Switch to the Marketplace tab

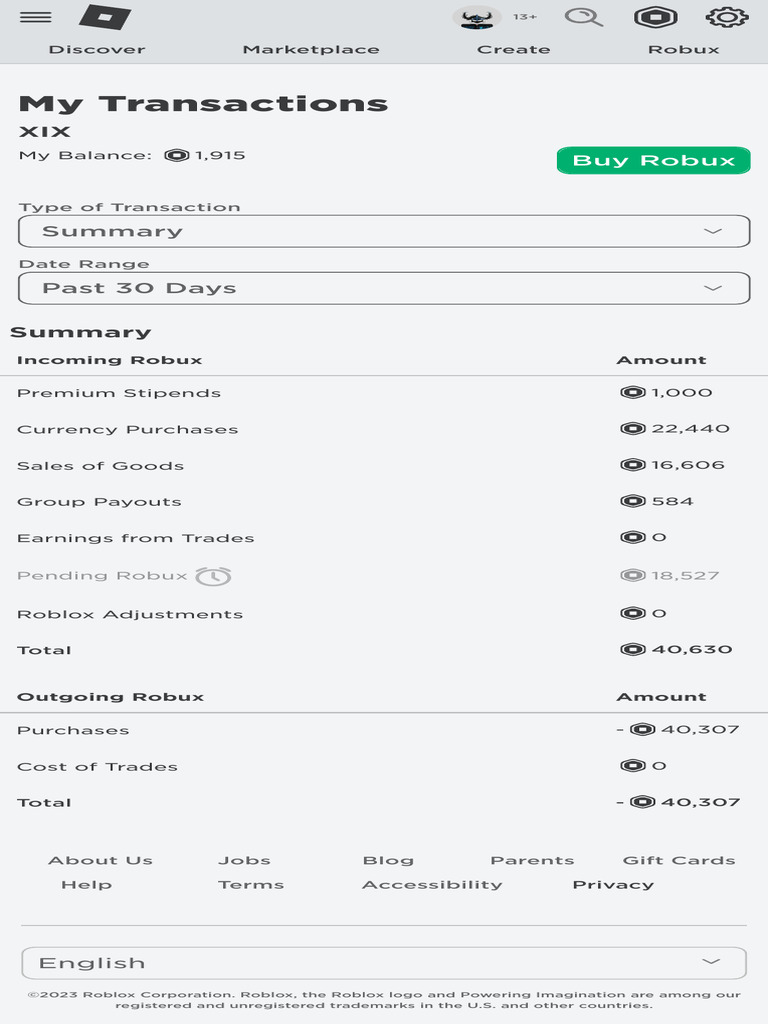(x=311, y=49)
